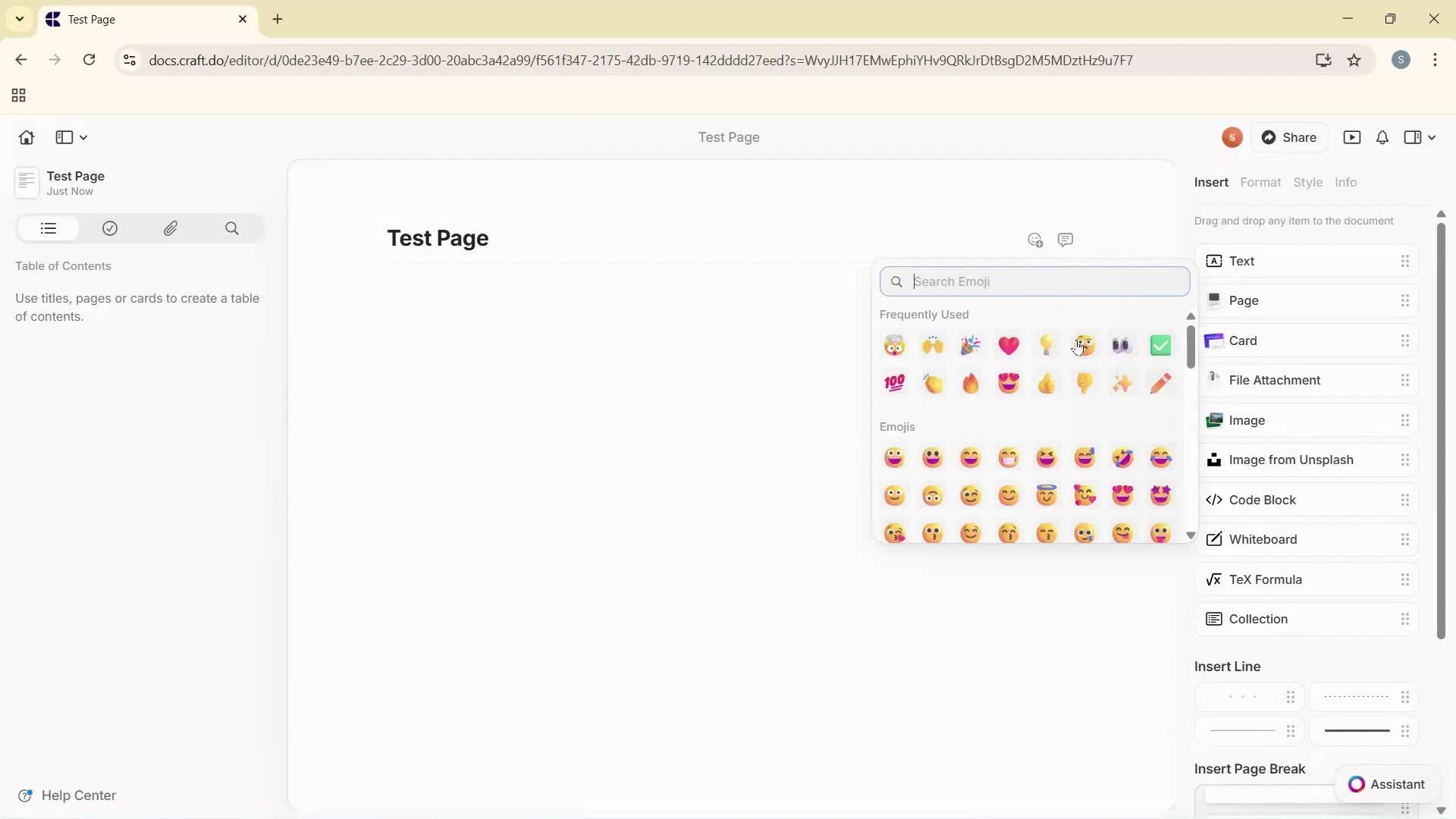Toggle the left sidebar view
1456x819 pixels.
(64, 137)
